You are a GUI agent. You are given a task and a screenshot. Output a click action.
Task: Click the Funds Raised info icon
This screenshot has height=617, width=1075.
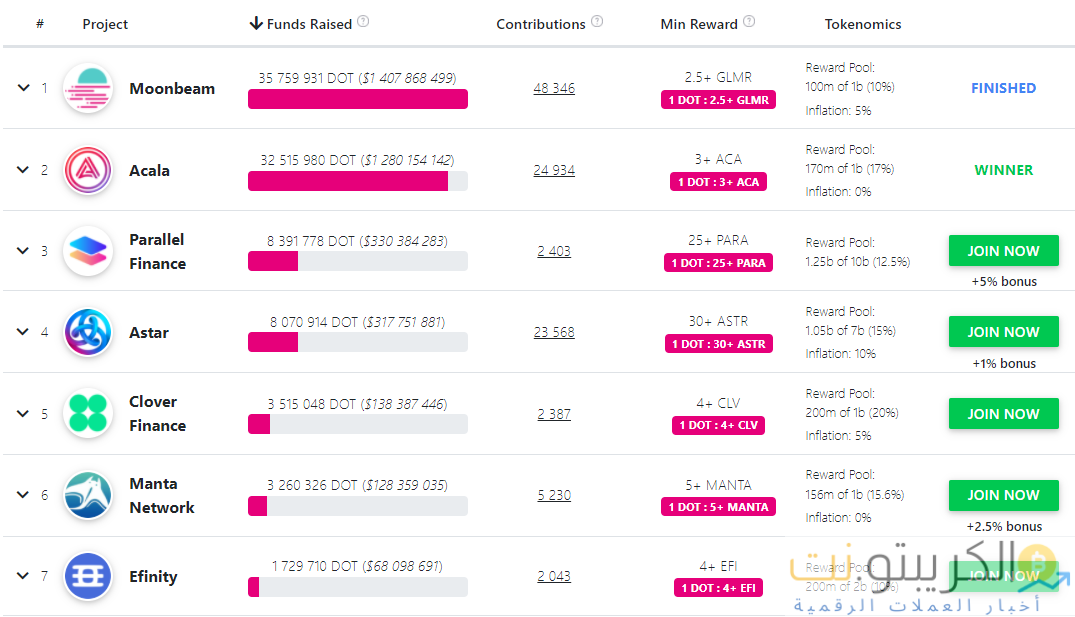[363, 21]
